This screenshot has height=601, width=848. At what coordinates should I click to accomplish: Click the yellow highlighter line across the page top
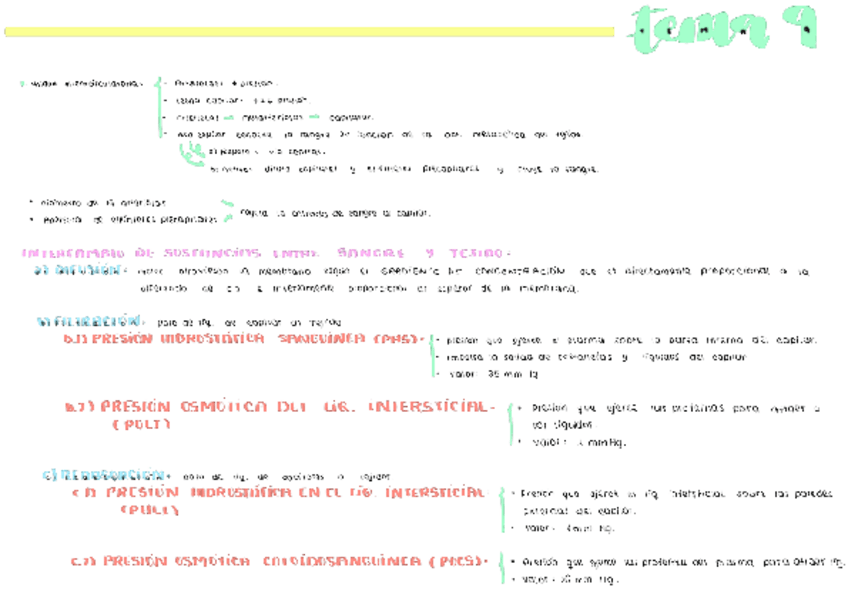[309, 32]
